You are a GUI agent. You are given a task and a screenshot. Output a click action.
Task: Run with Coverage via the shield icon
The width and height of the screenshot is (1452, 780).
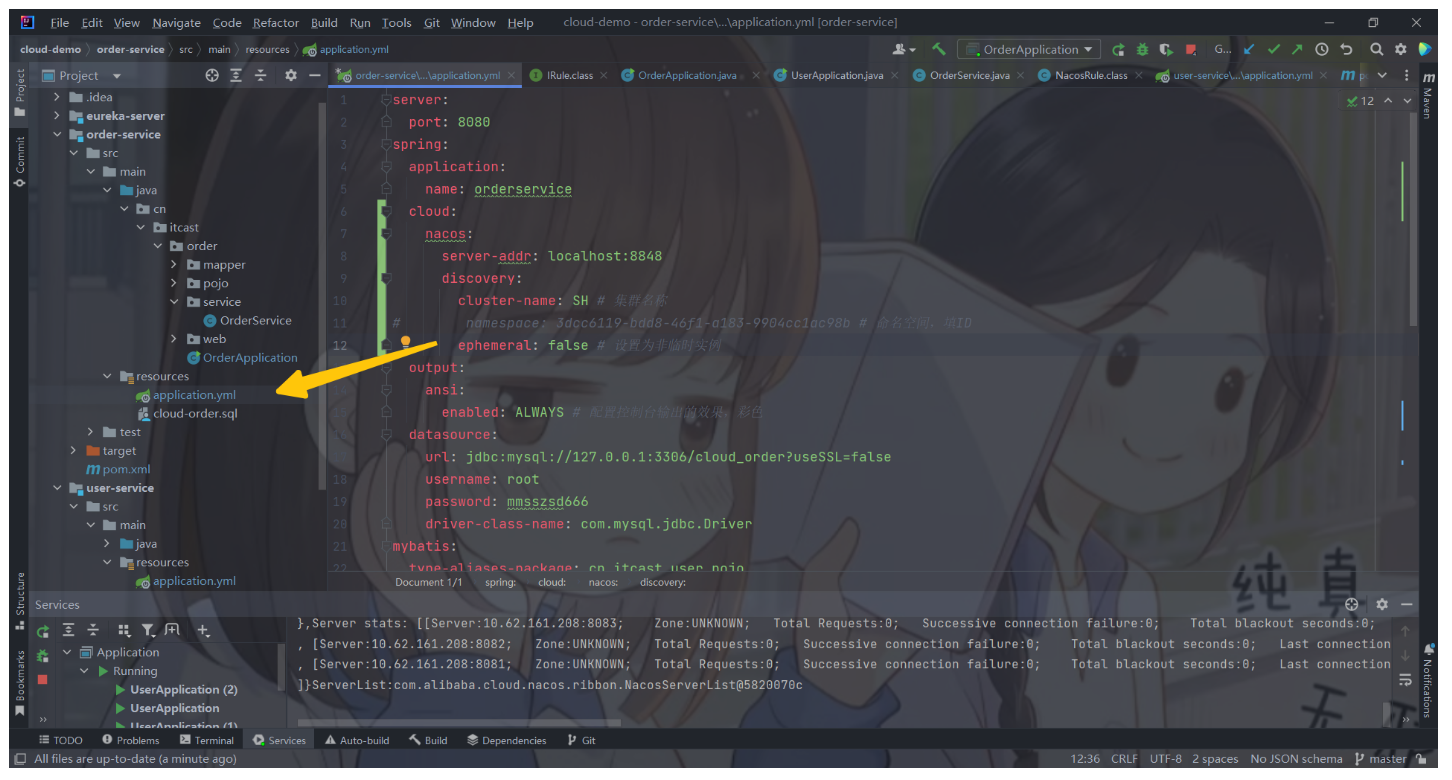coord(1166,49)
